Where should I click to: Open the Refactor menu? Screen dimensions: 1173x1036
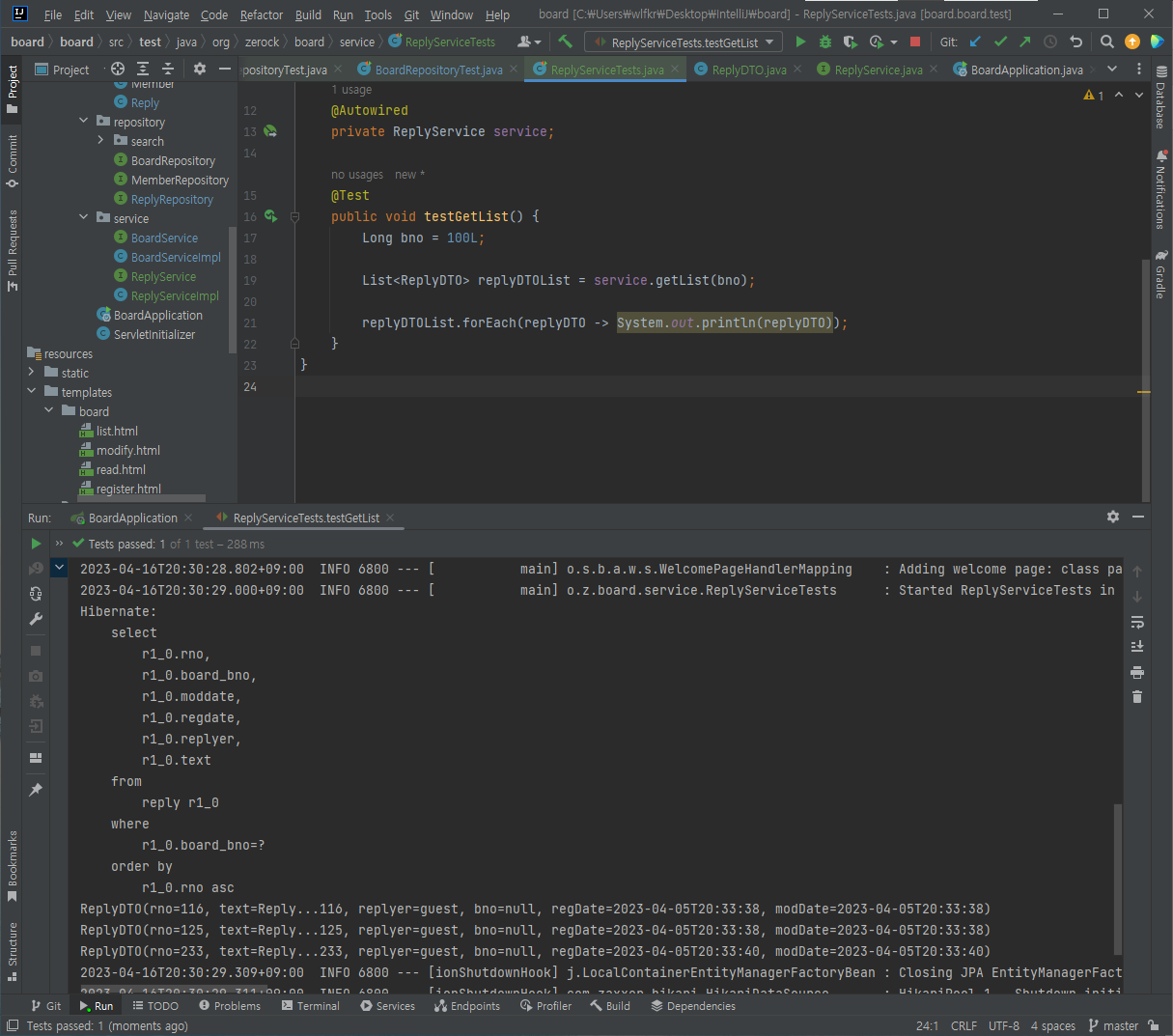coord(261,14)
